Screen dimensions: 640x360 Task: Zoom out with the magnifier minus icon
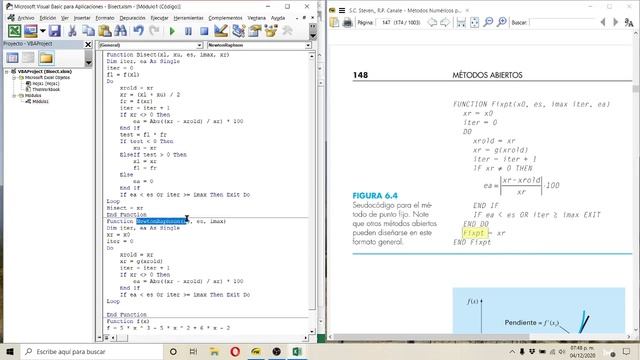point(488,23)
